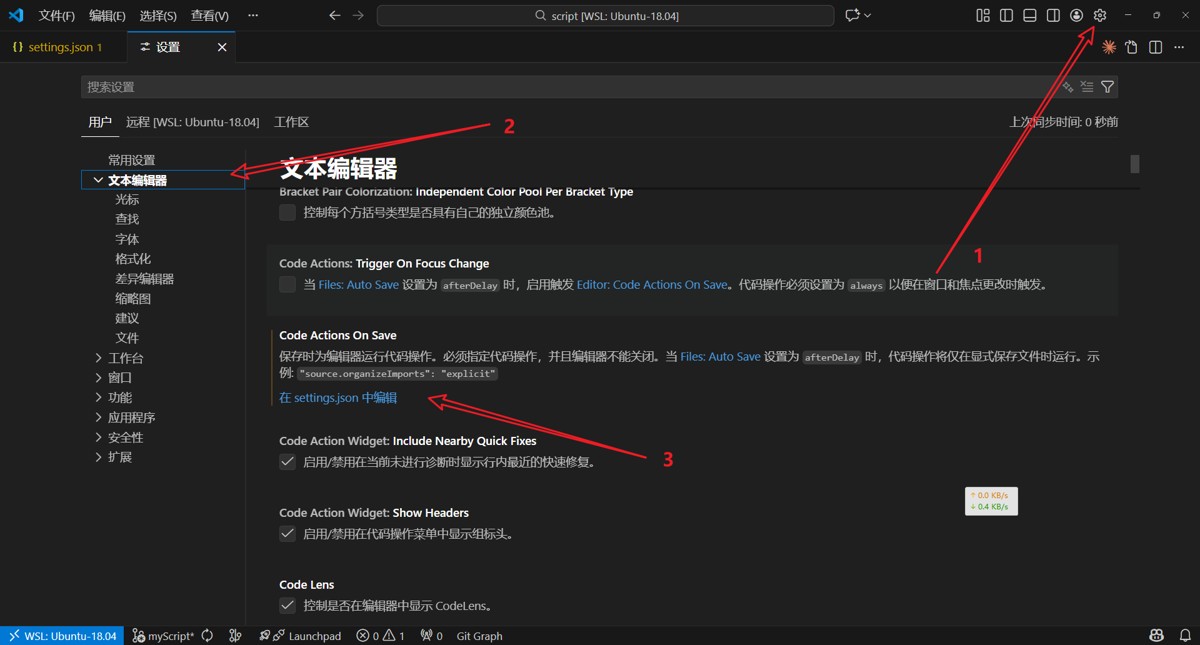
Task: Open editor More Actions ellipsis
Action: (1178, 47)
